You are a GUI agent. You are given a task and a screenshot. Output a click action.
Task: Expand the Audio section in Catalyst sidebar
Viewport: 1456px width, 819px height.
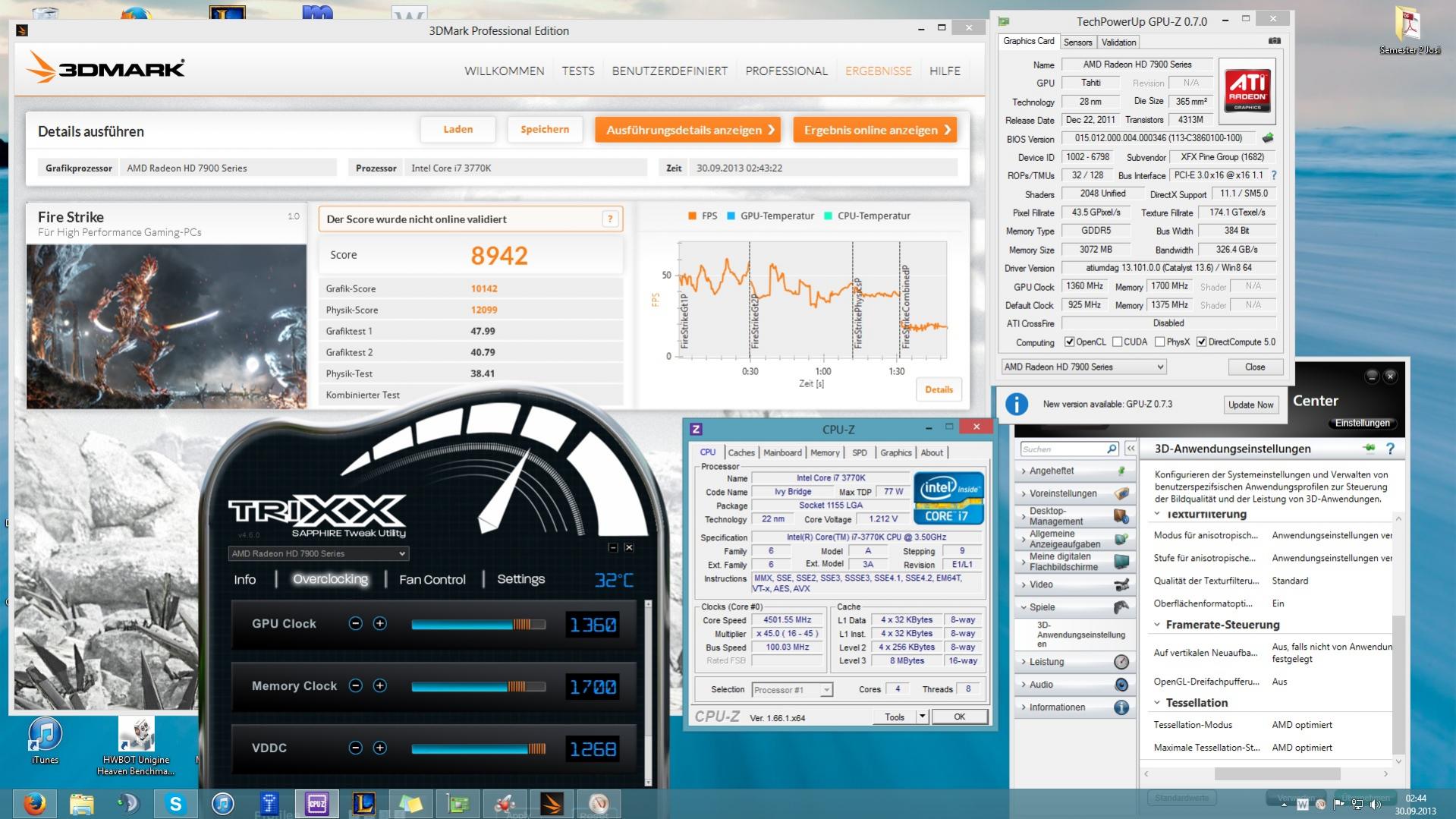(1074, 685)
